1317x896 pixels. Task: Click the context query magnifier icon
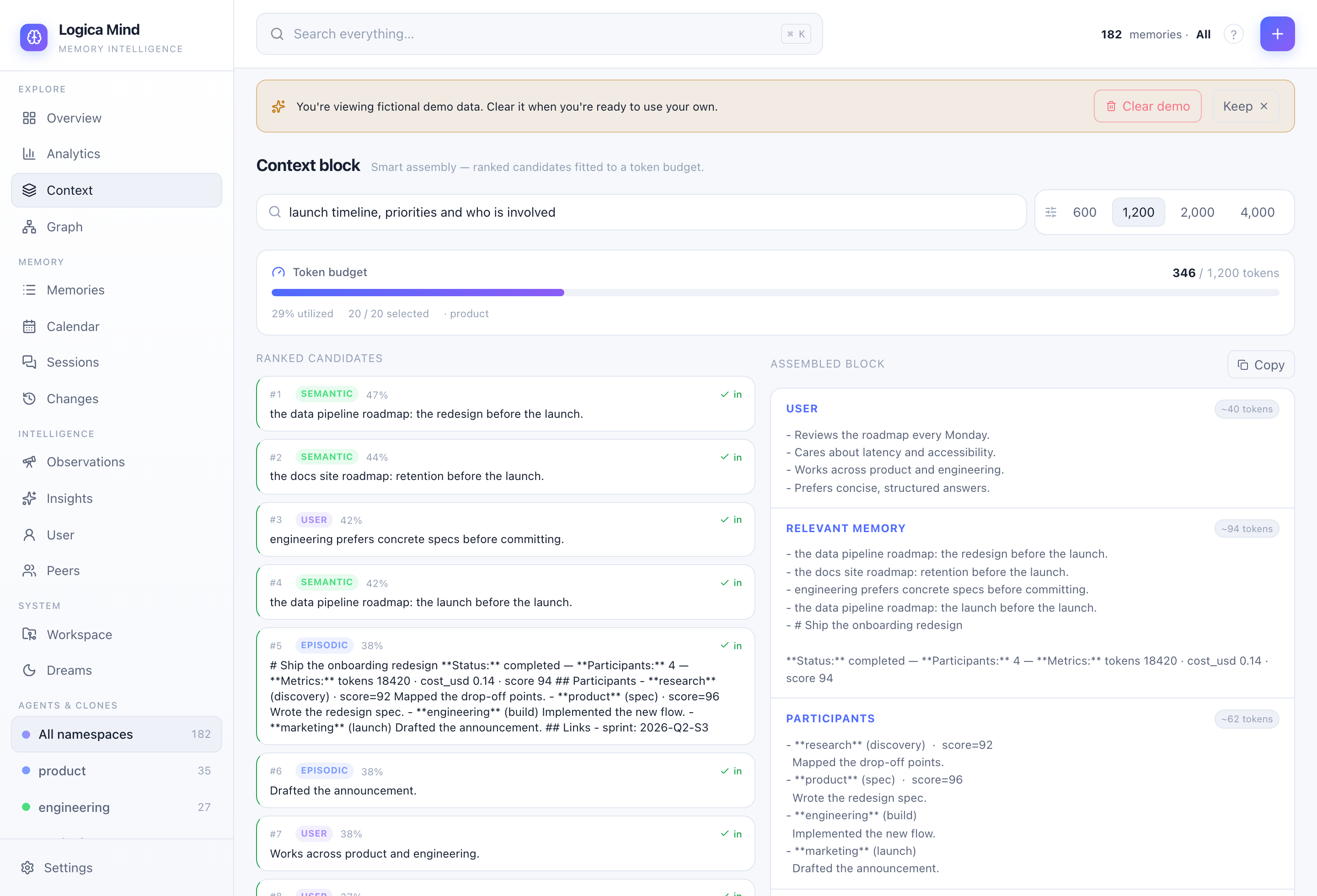275,212
